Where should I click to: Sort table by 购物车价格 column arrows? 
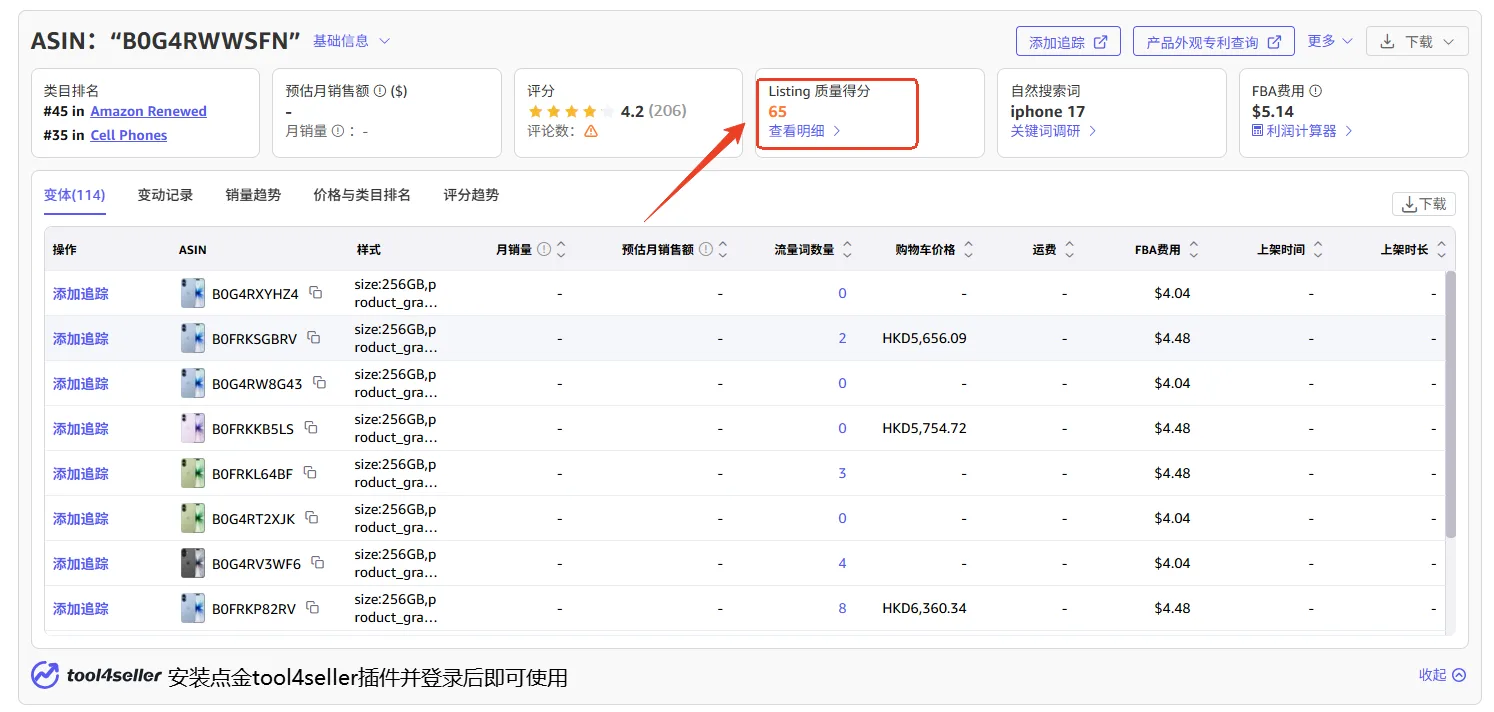click(x=968, y=249)
